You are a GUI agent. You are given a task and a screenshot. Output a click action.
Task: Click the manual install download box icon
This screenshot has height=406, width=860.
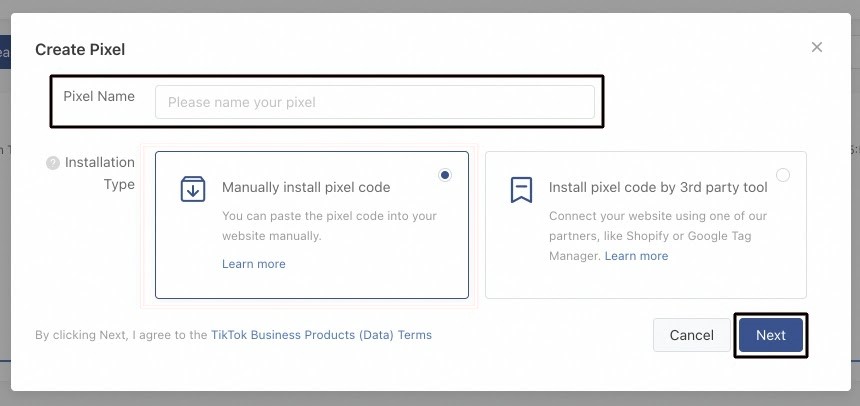click(x=192, y=189)
